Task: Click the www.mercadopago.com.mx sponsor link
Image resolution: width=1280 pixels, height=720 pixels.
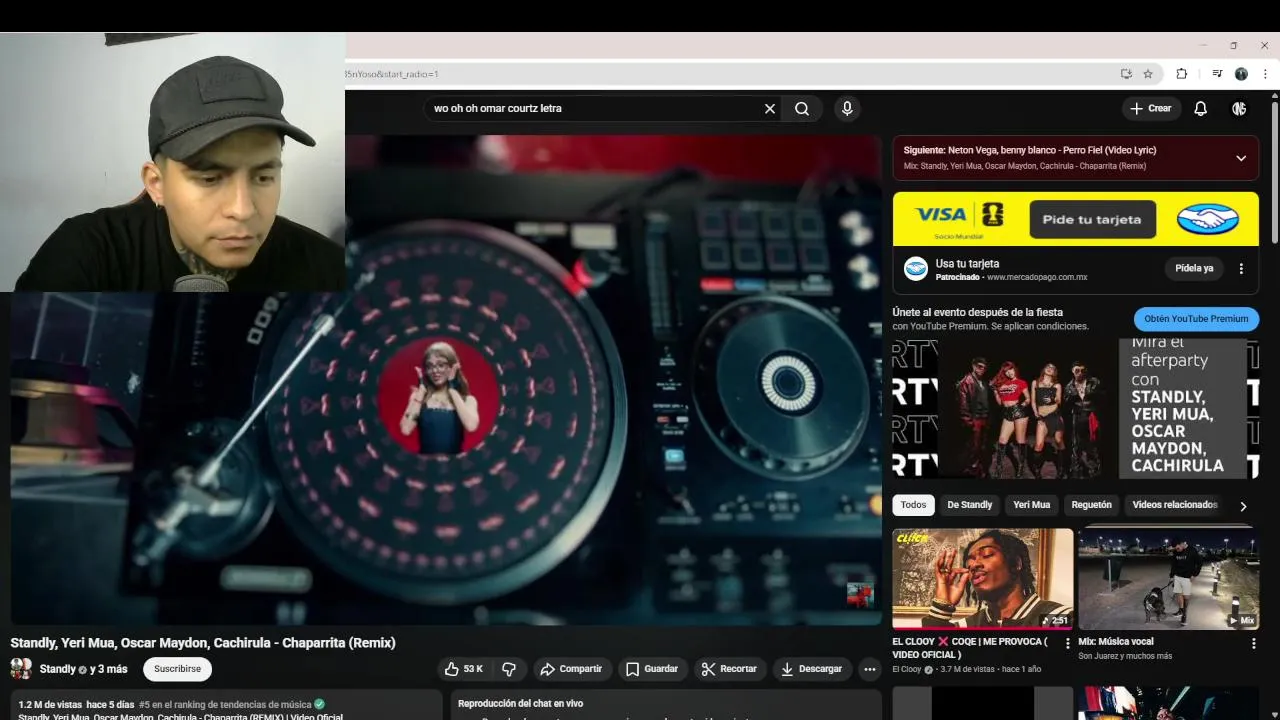Action: 1037,277
